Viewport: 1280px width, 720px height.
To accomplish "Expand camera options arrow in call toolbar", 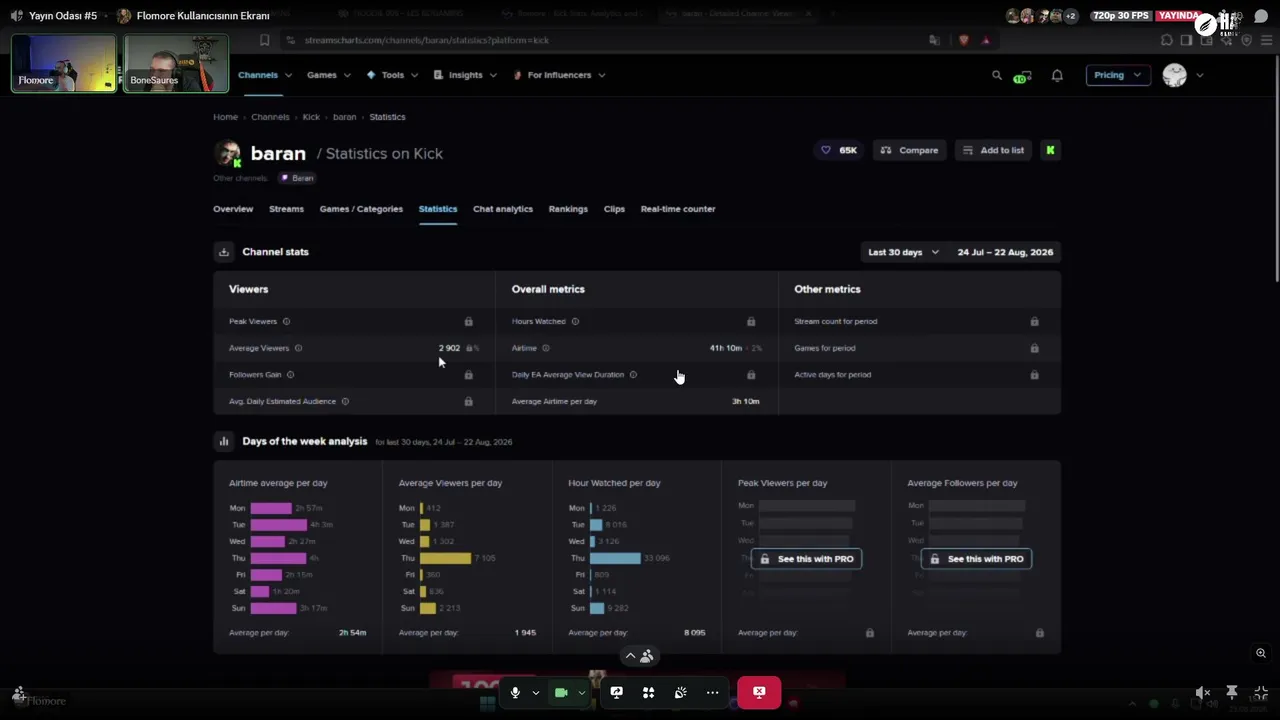I will tap(582, 692).
